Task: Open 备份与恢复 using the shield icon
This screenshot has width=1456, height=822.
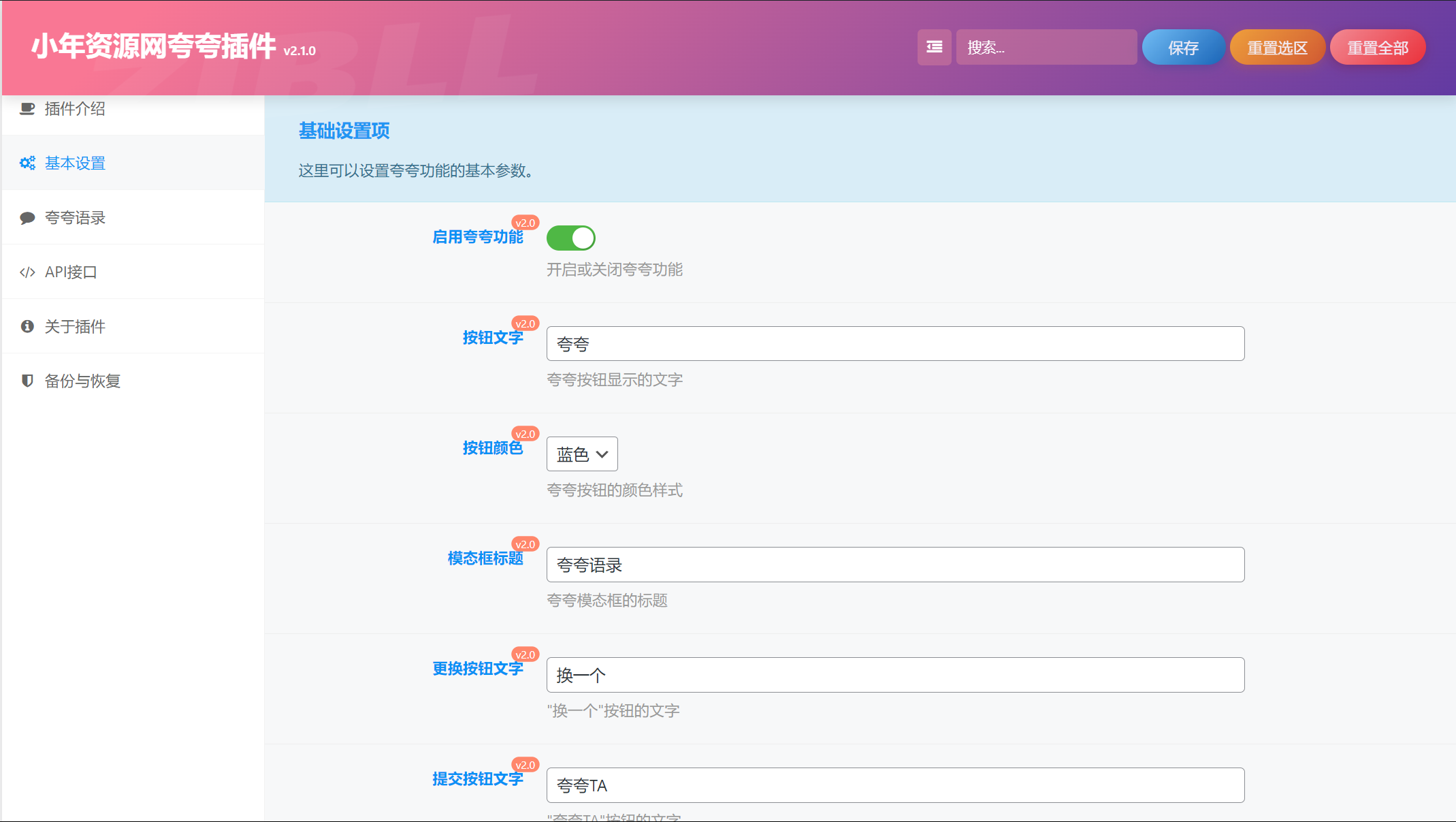Action: (27, 381)
